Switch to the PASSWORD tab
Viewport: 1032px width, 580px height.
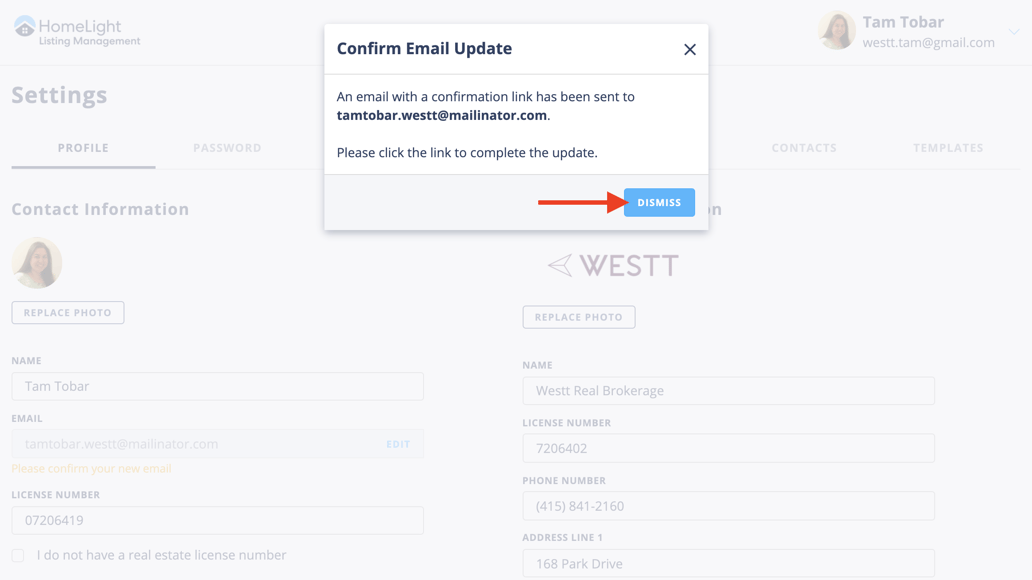[x=227, y=147]
